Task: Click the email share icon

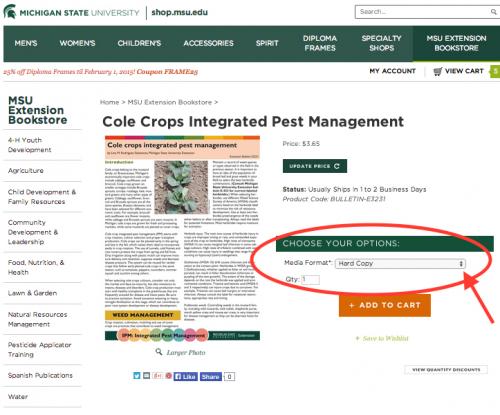Action: [x=146, y=376]
